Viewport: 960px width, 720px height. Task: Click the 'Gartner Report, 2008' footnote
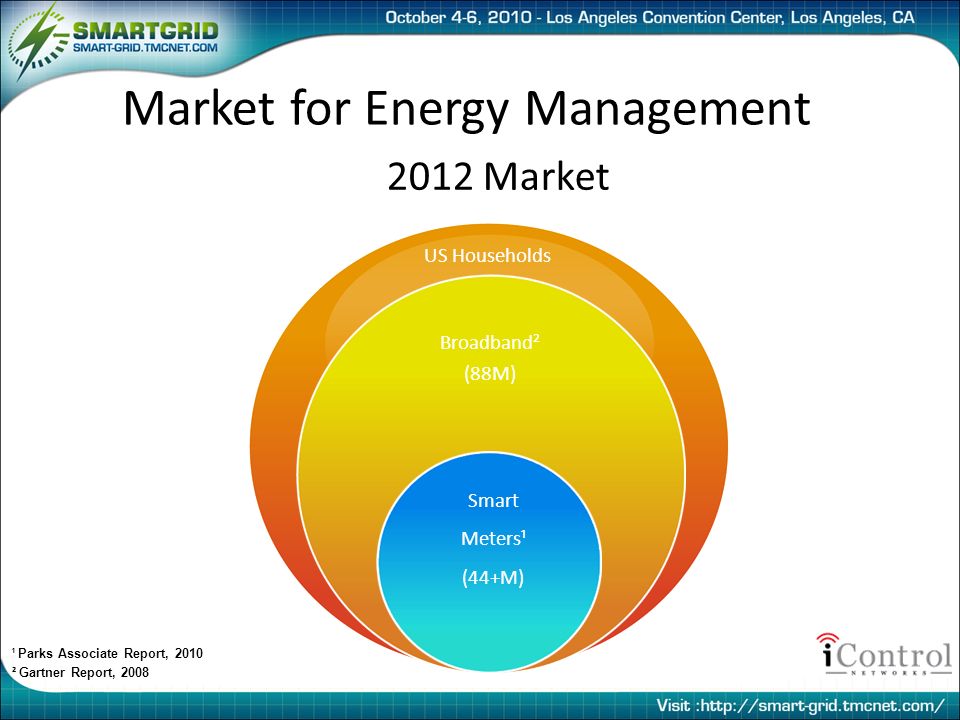point(81,672)
